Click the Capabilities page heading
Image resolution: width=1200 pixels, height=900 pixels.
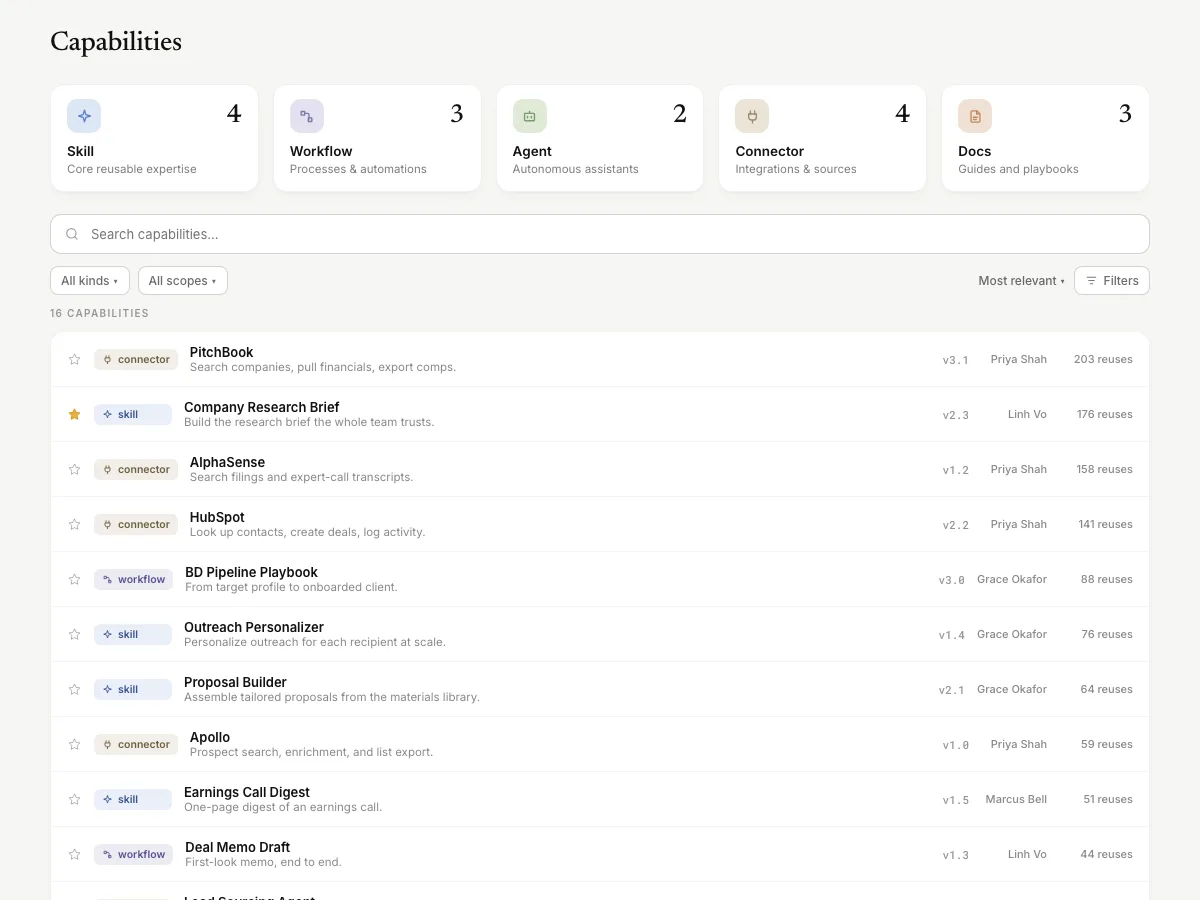pyautogui.click(x=116, y=42)
